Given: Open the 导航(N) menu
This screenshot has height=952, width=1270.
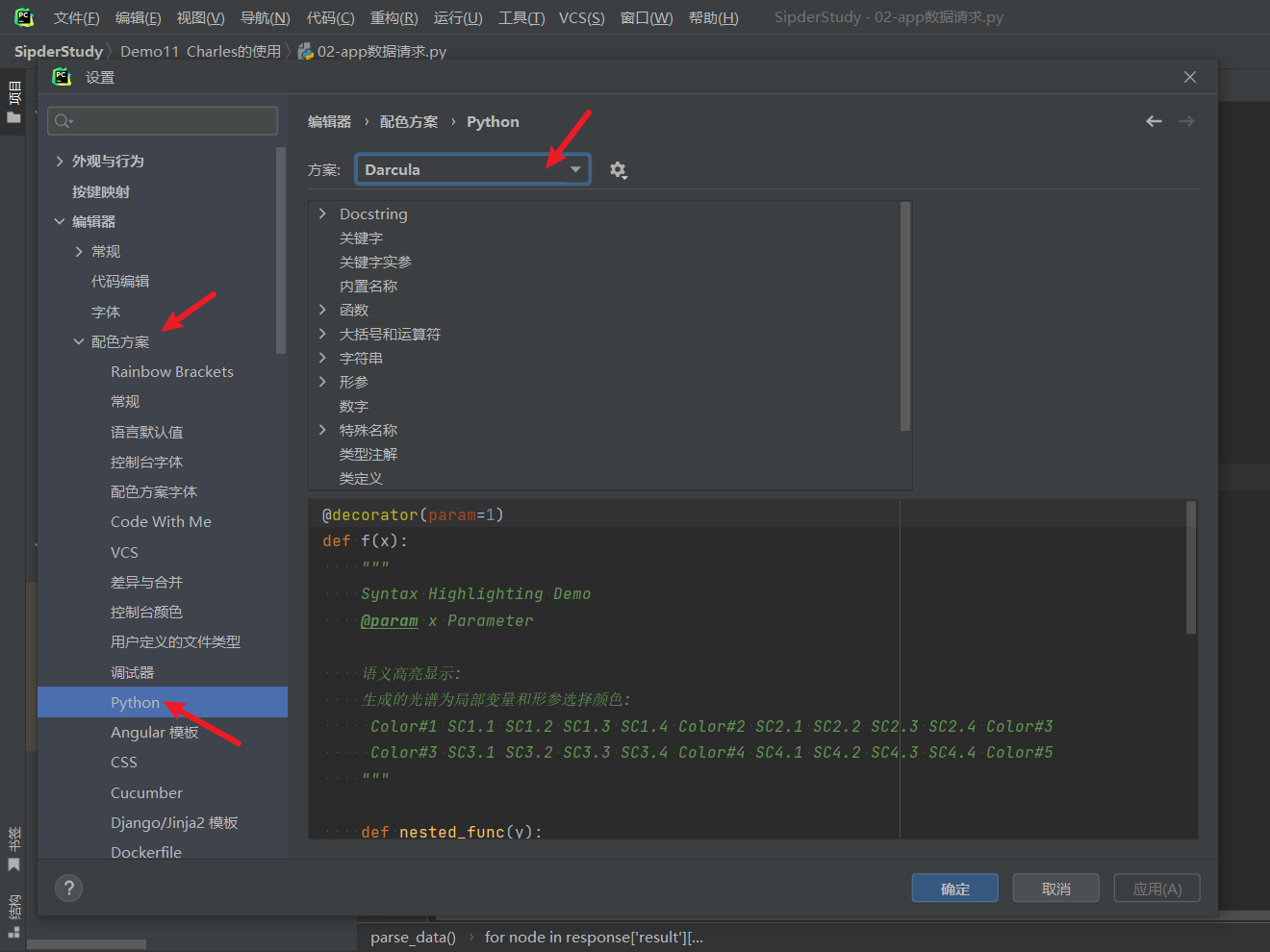Looking at the screenshot, I should click(265, 17).
